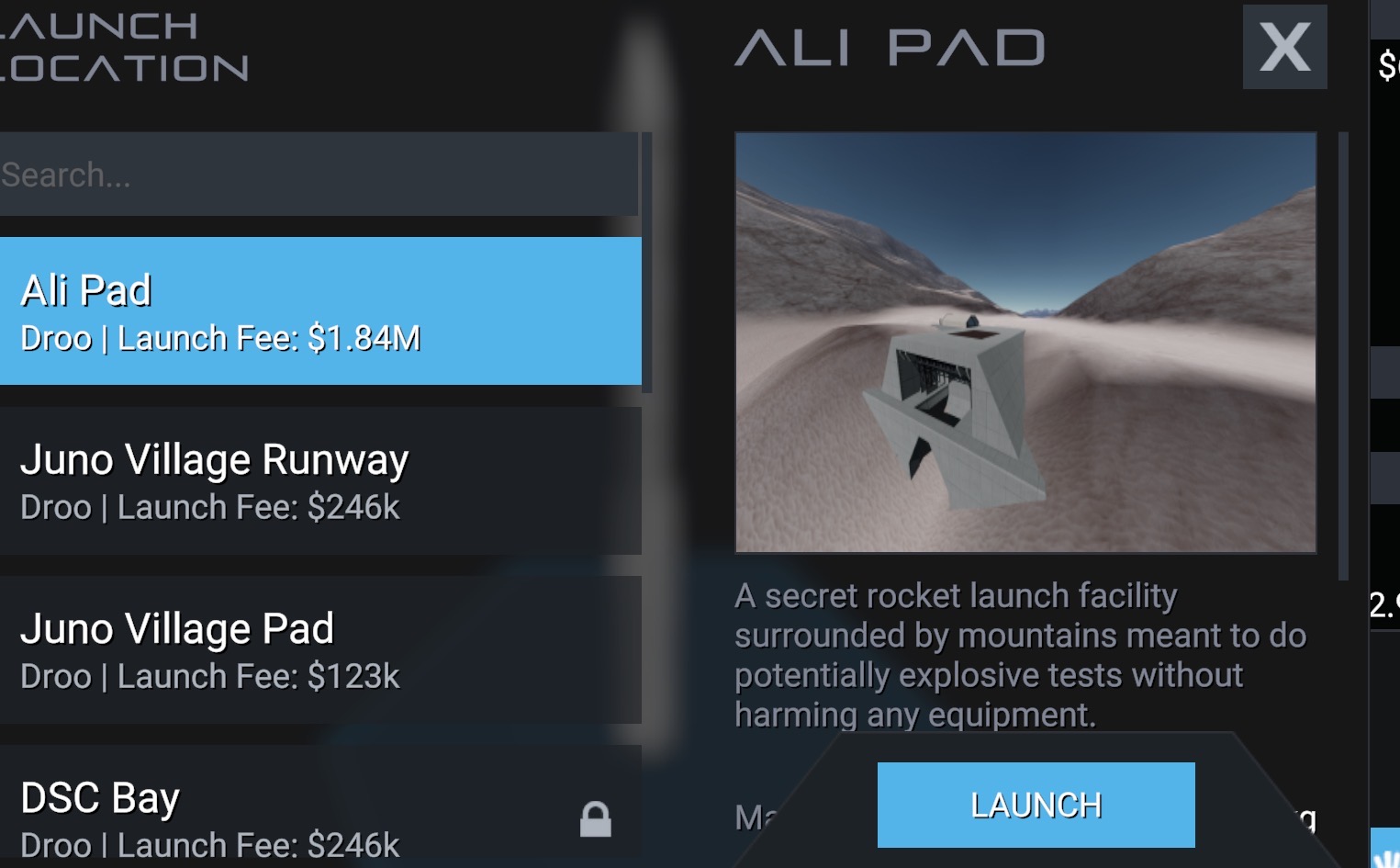Open the Ali Pad facility preview image
The width and height of the screenshot is (1400, 868).
coord(1025,343)
